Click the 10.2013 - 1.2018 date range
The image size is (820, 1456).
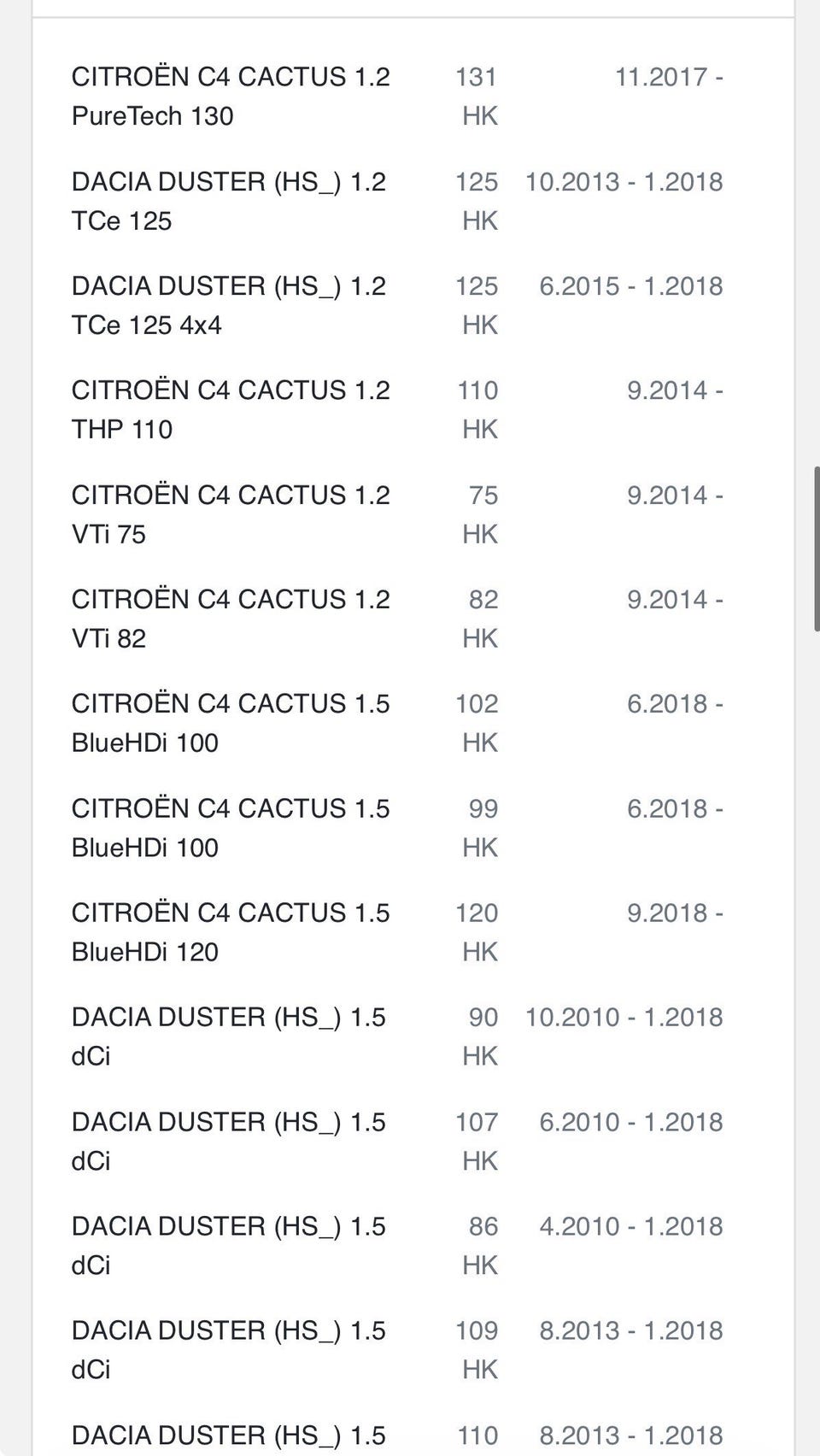tap(624, 181)
